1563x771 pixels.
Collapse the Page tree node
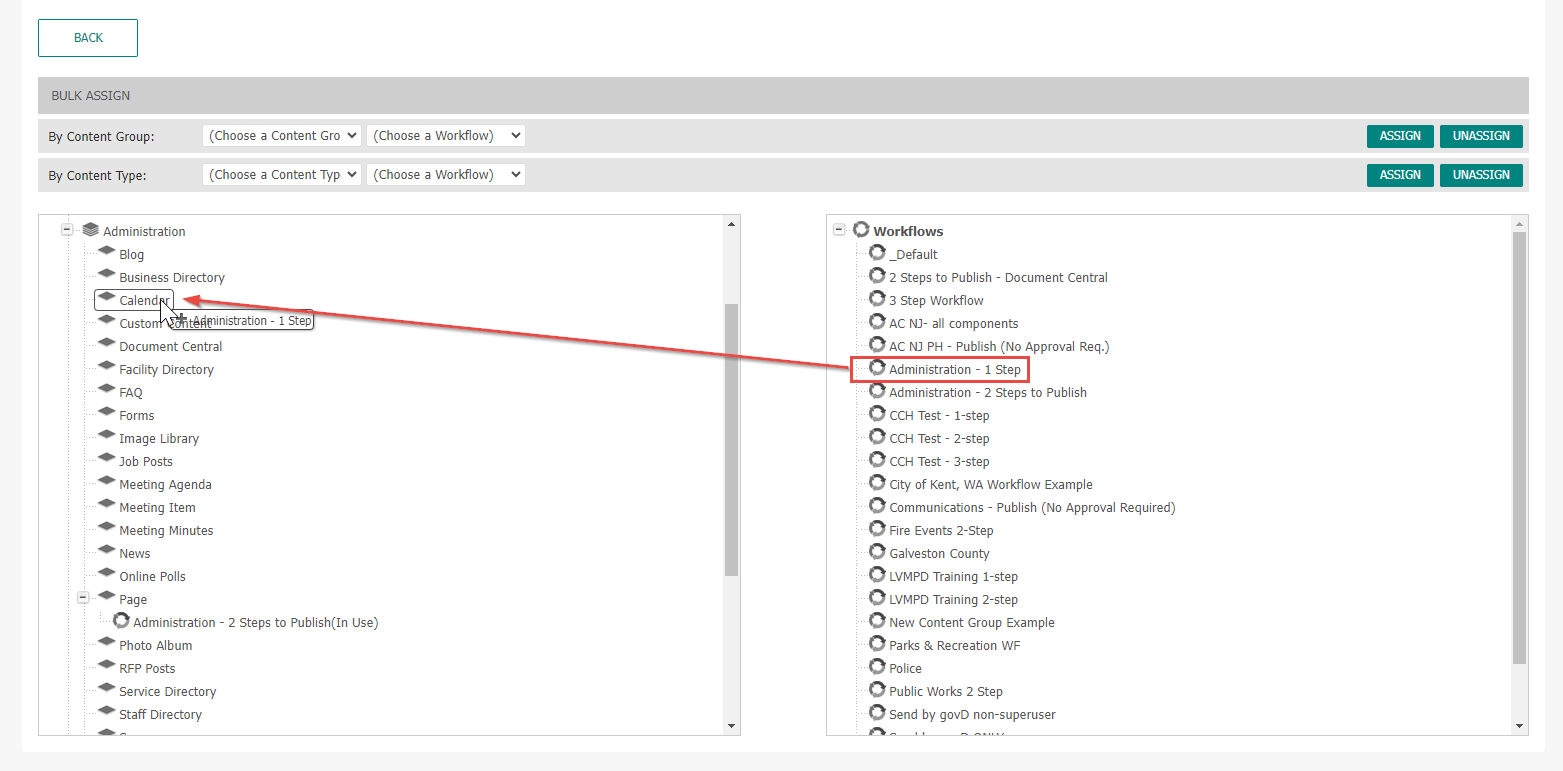83,596
